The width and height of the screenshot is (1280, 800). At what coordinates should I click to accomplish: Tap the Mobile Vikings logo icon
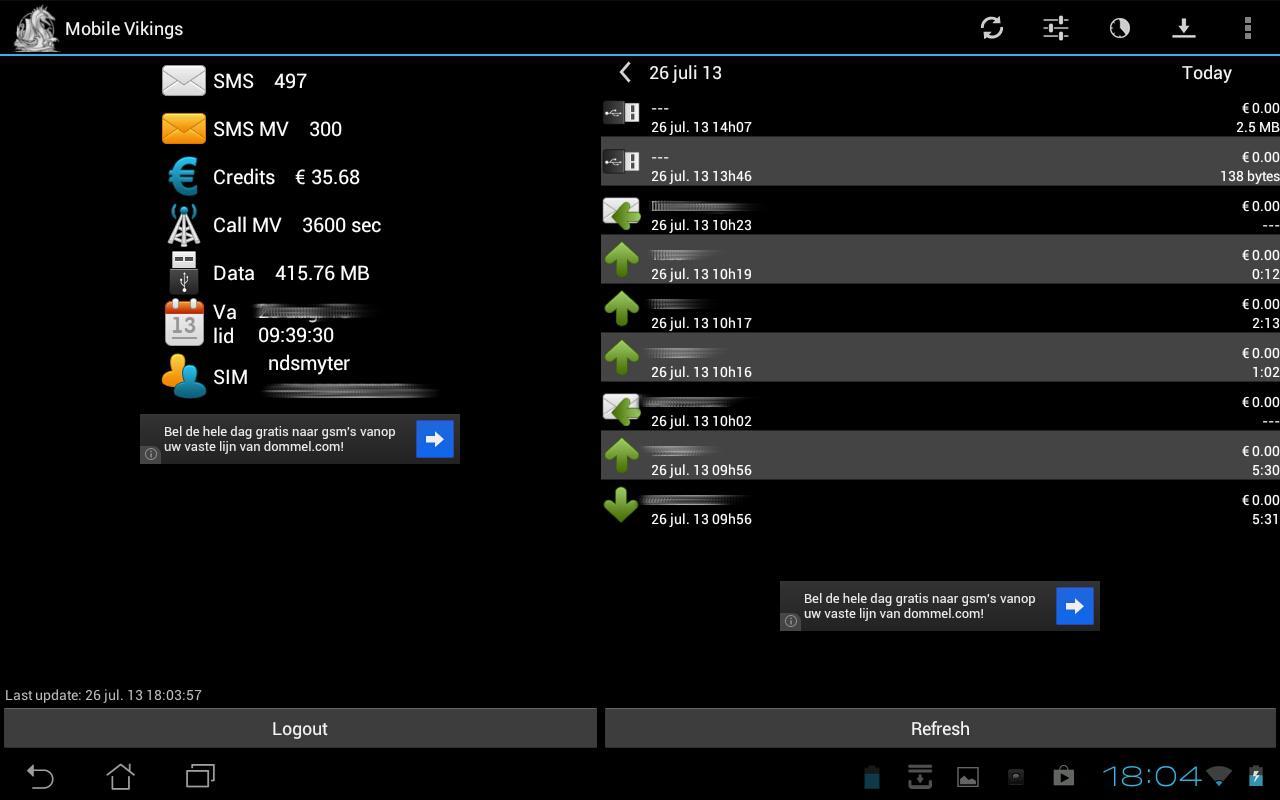[35, 28]
